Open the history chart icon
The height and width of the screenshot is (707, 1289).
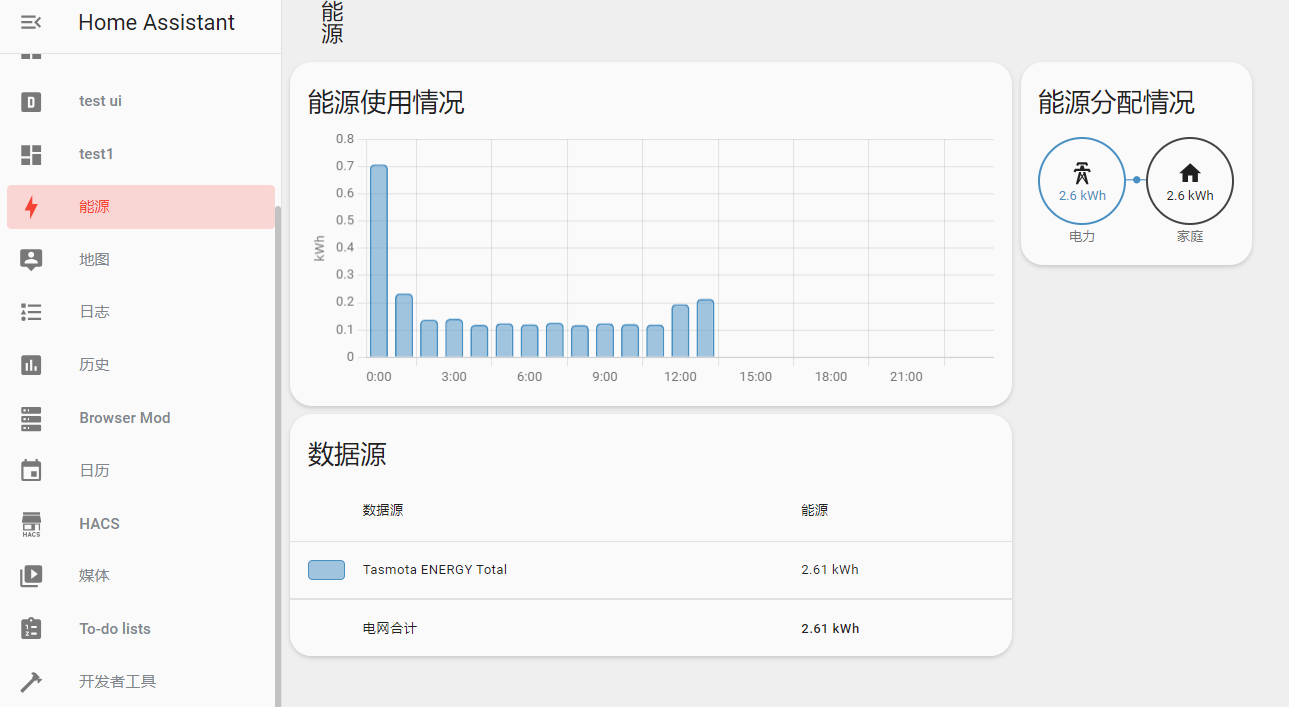31,365
